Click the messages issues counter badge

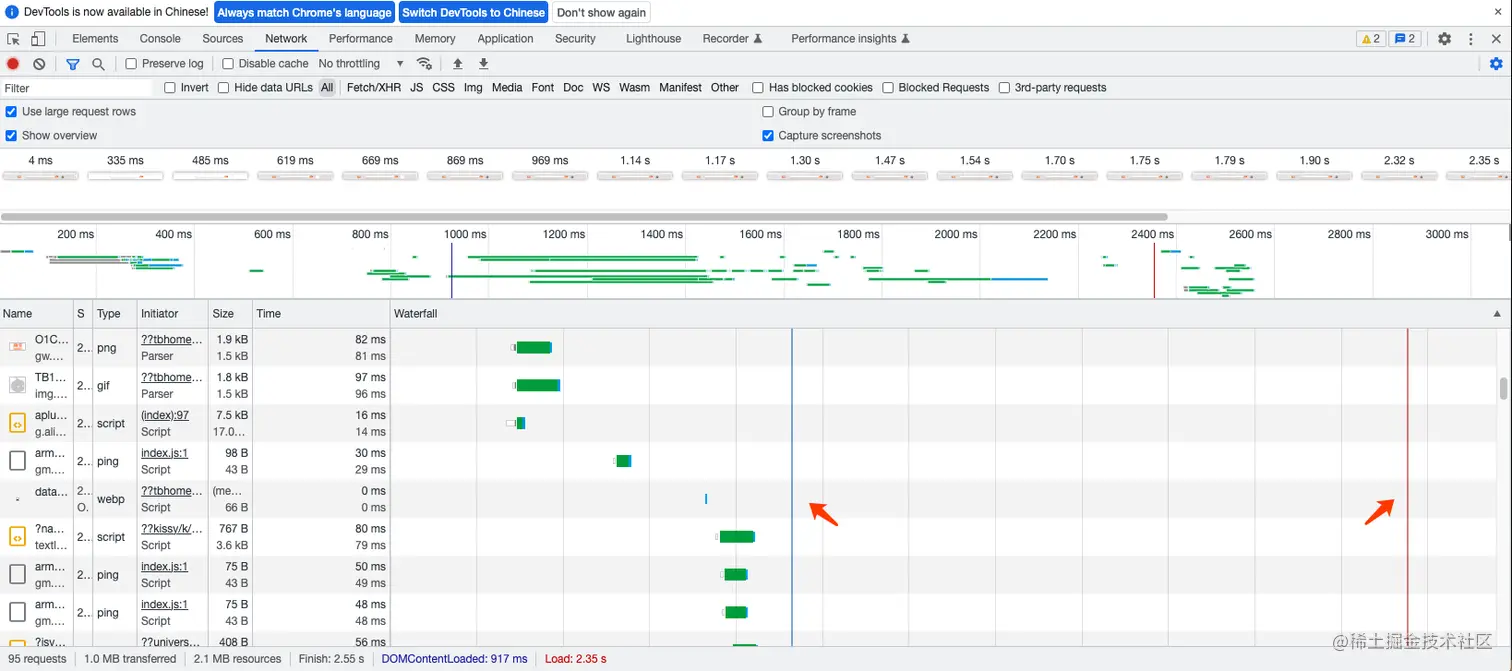(1406, 39)
